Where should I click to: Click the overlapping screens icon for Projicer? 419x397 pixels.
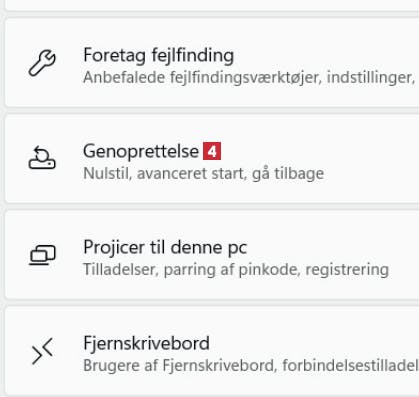coord(42,255)
